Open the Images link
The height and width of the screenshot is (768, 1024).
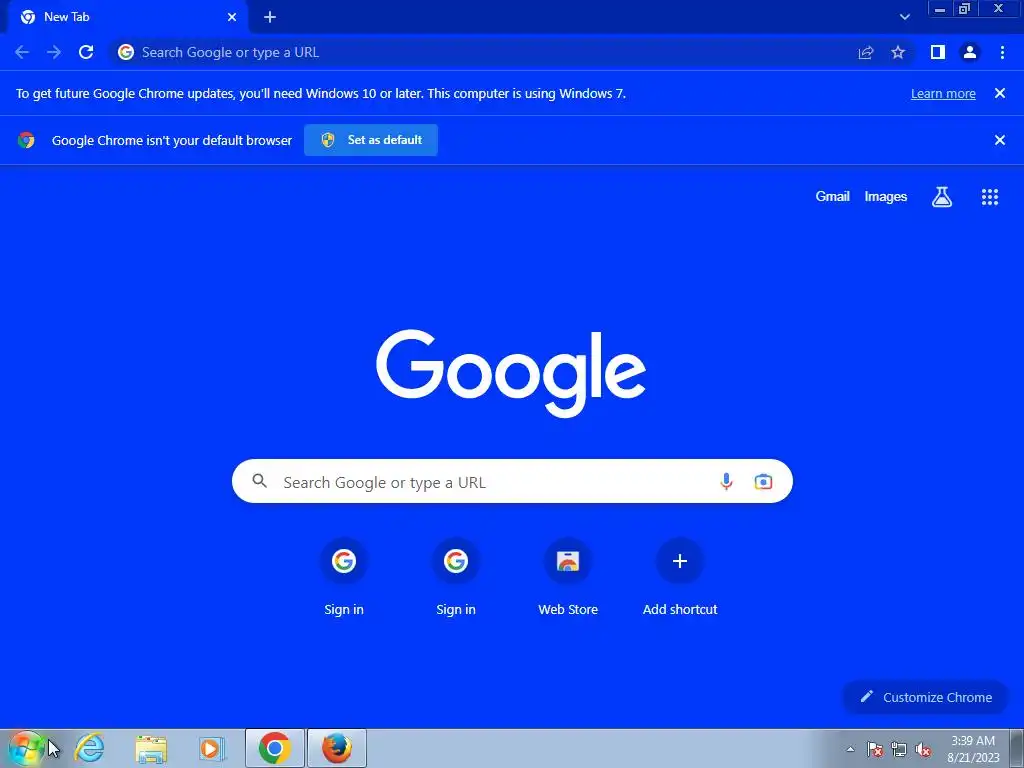point(886,197)
